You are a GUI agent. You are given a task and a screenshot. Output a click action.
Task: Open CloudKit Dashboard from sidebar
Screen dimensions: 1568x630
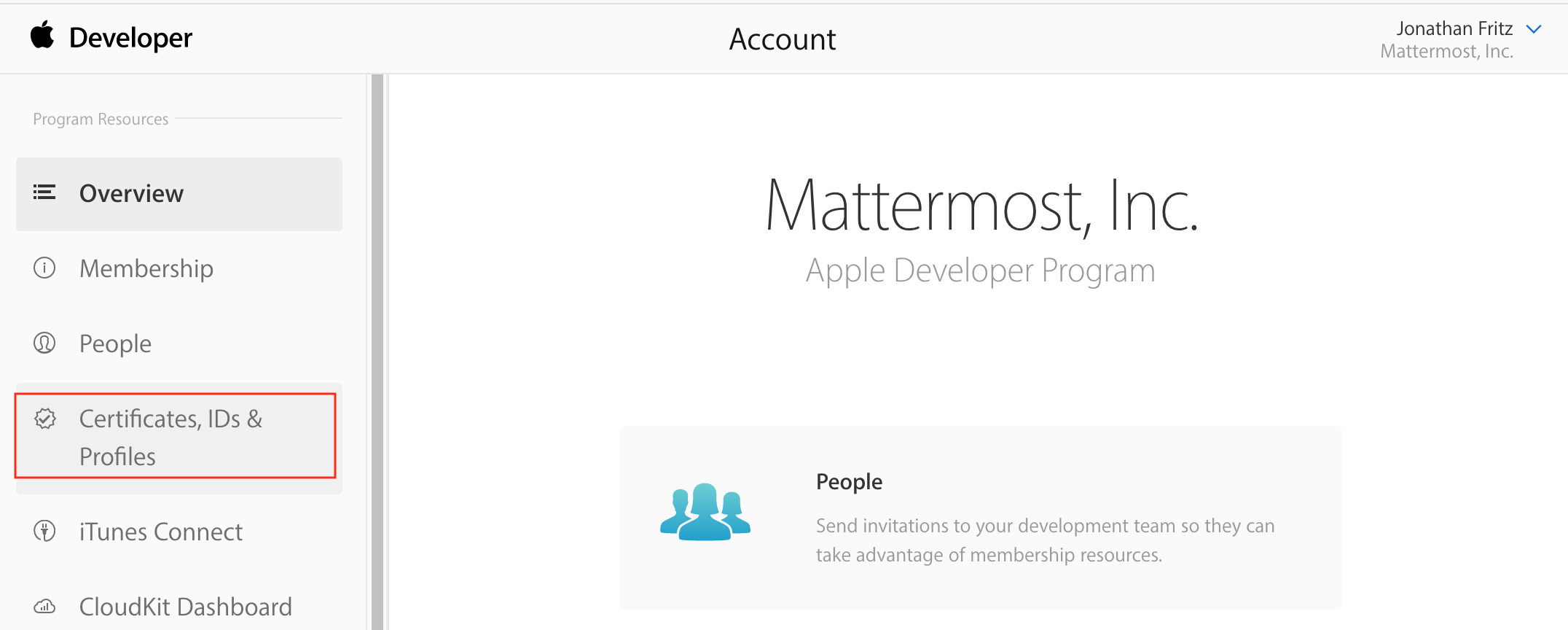(185, 607)
